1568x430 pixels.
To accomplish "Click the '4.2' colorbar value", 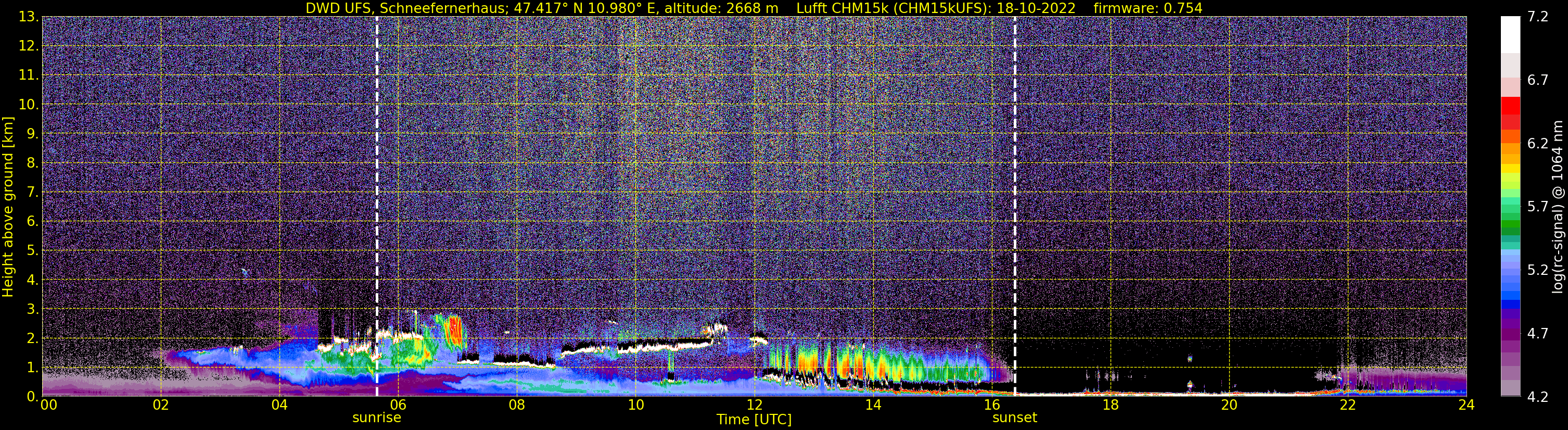I will point(1538,397).
